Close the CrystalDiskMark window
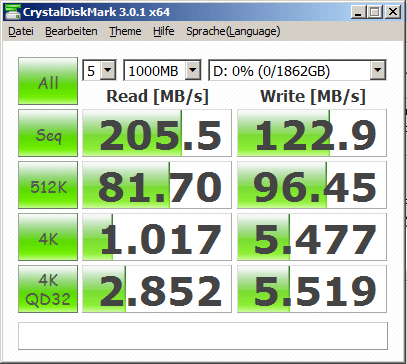Viewport: 407px width, 364px height. pos(393,13)
